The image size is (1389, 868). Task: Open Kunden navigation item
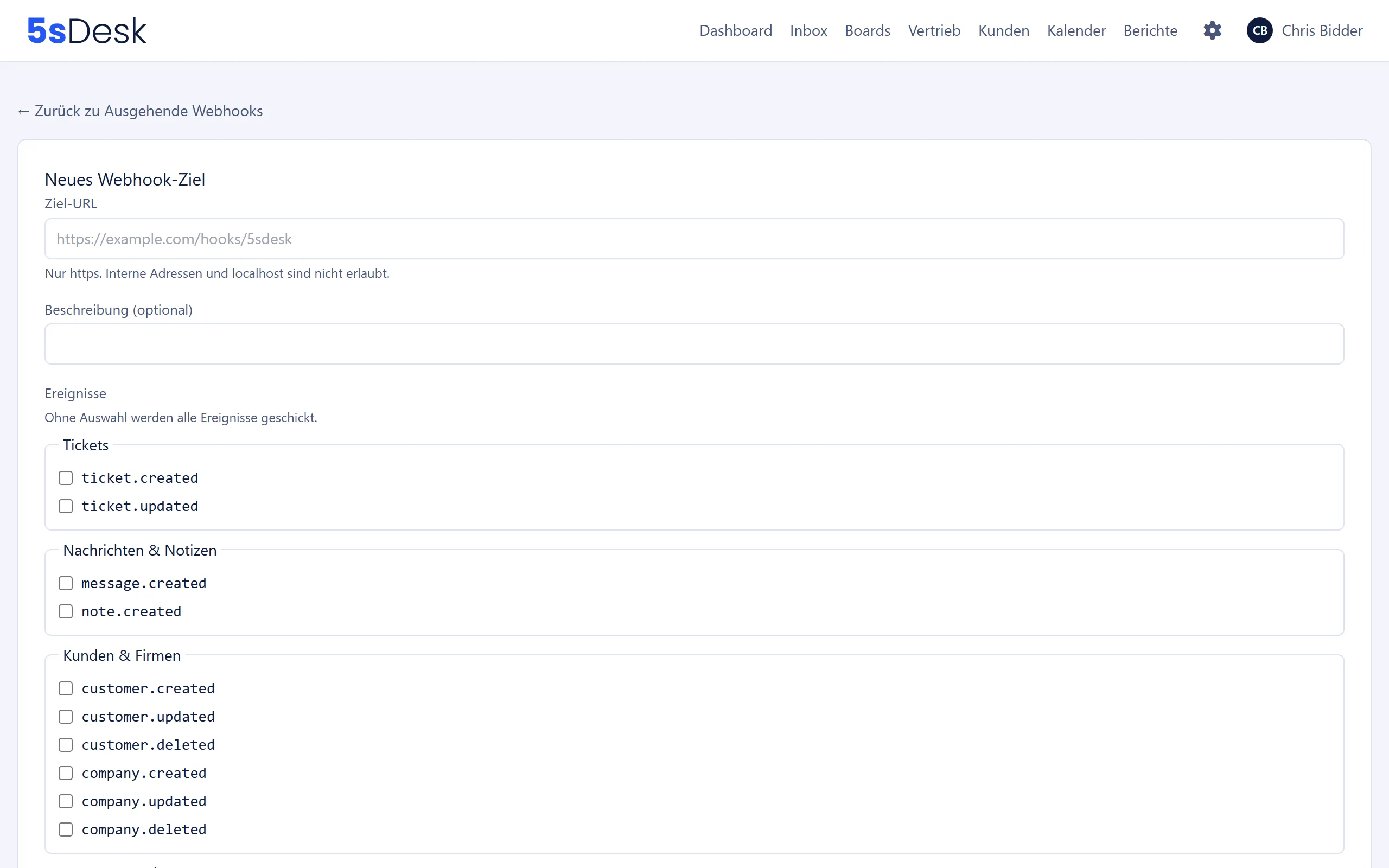[x=1003, y=30]
